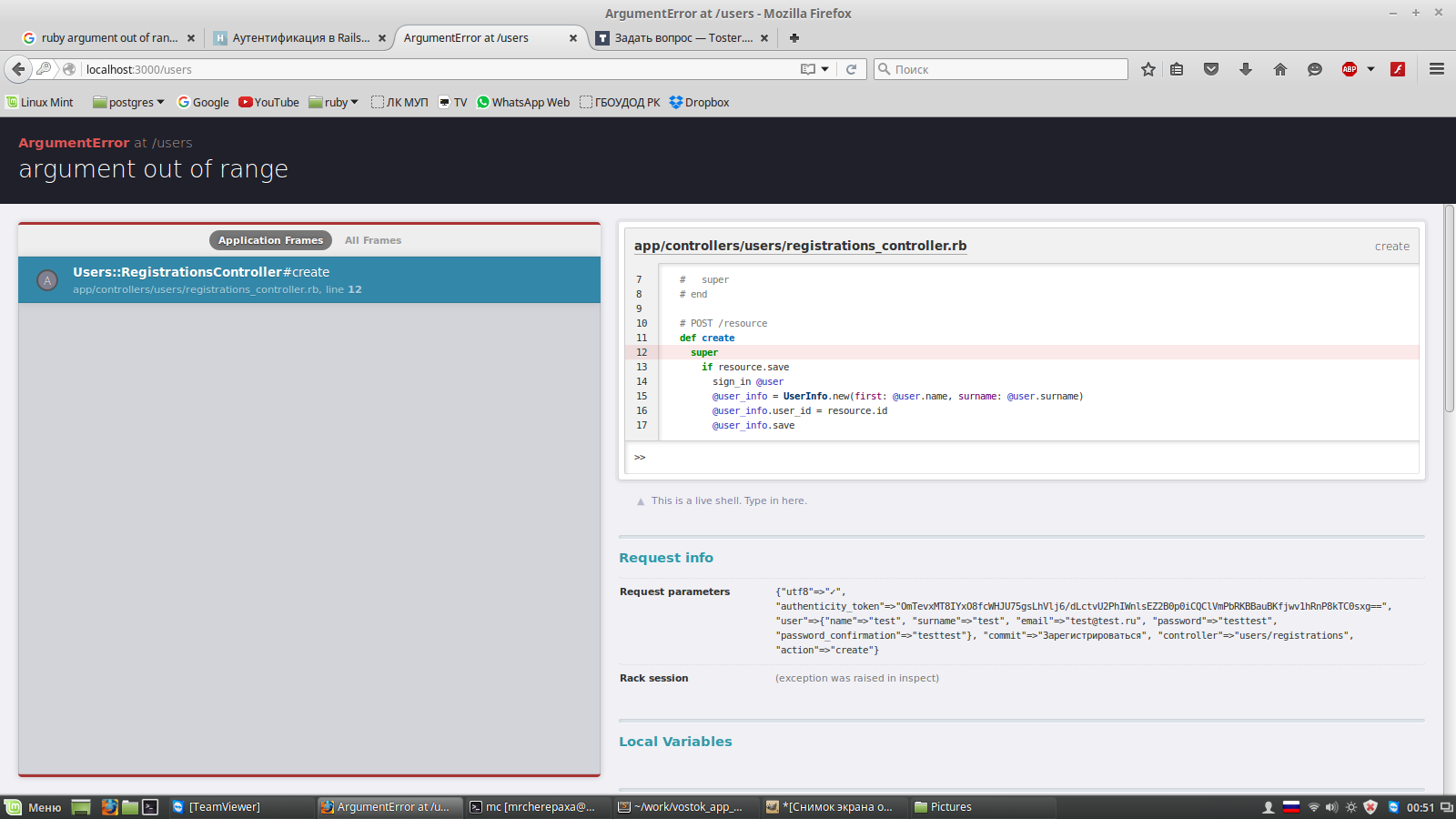
Task: Switch to the 'ruby argument out of ran...' tab
Action: 109,38
